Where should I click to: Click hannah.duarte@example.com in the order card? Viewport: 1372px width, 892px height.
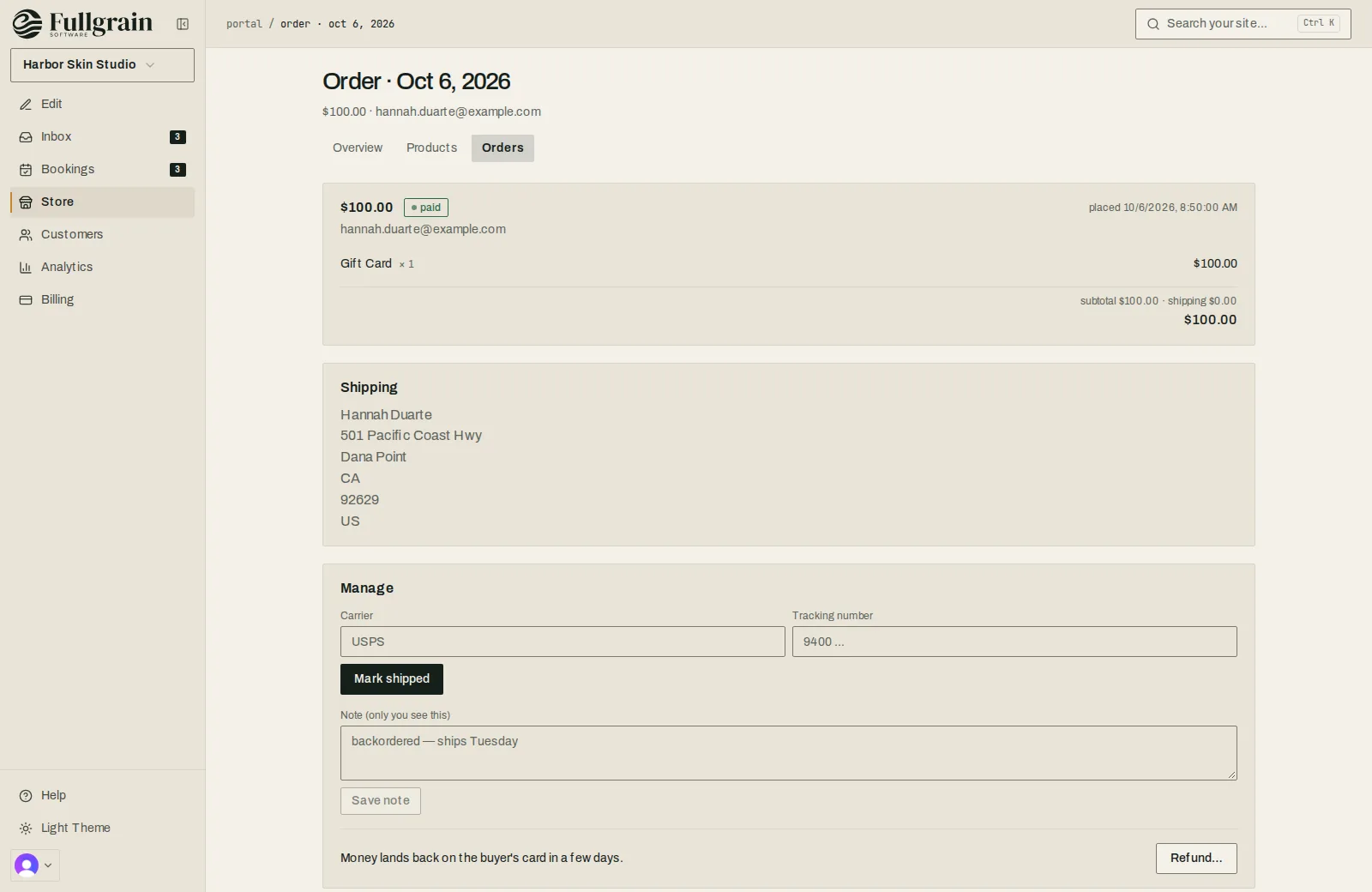(423, 230)
